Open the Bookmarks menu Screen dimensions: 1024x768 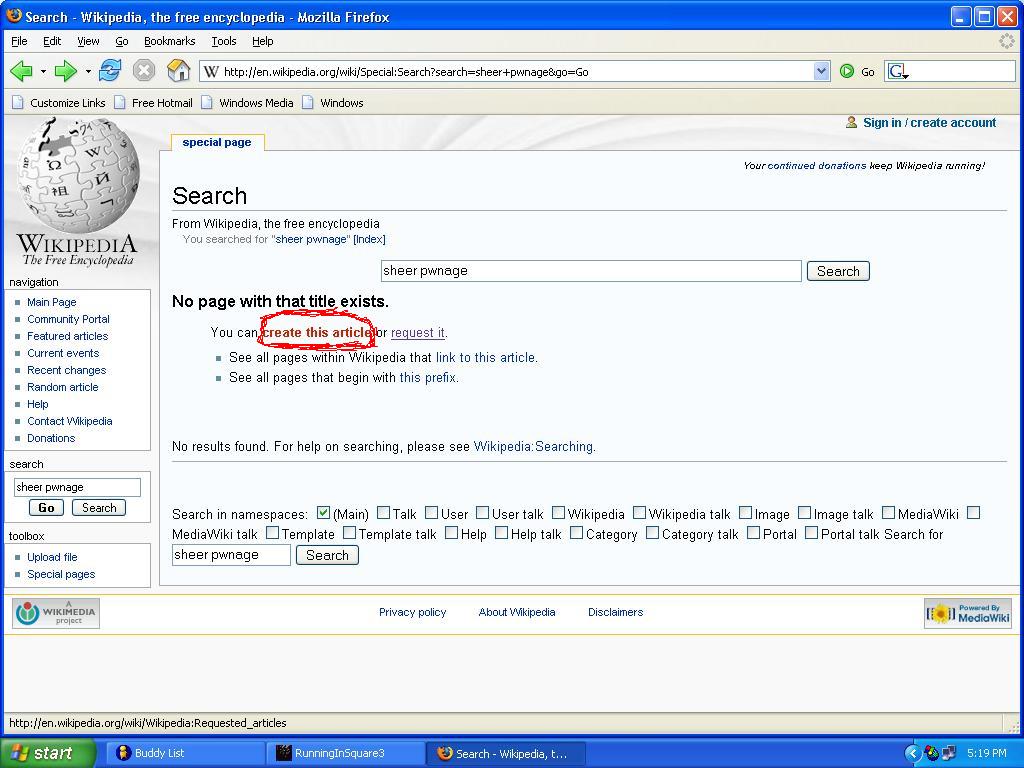pos(170,41)
